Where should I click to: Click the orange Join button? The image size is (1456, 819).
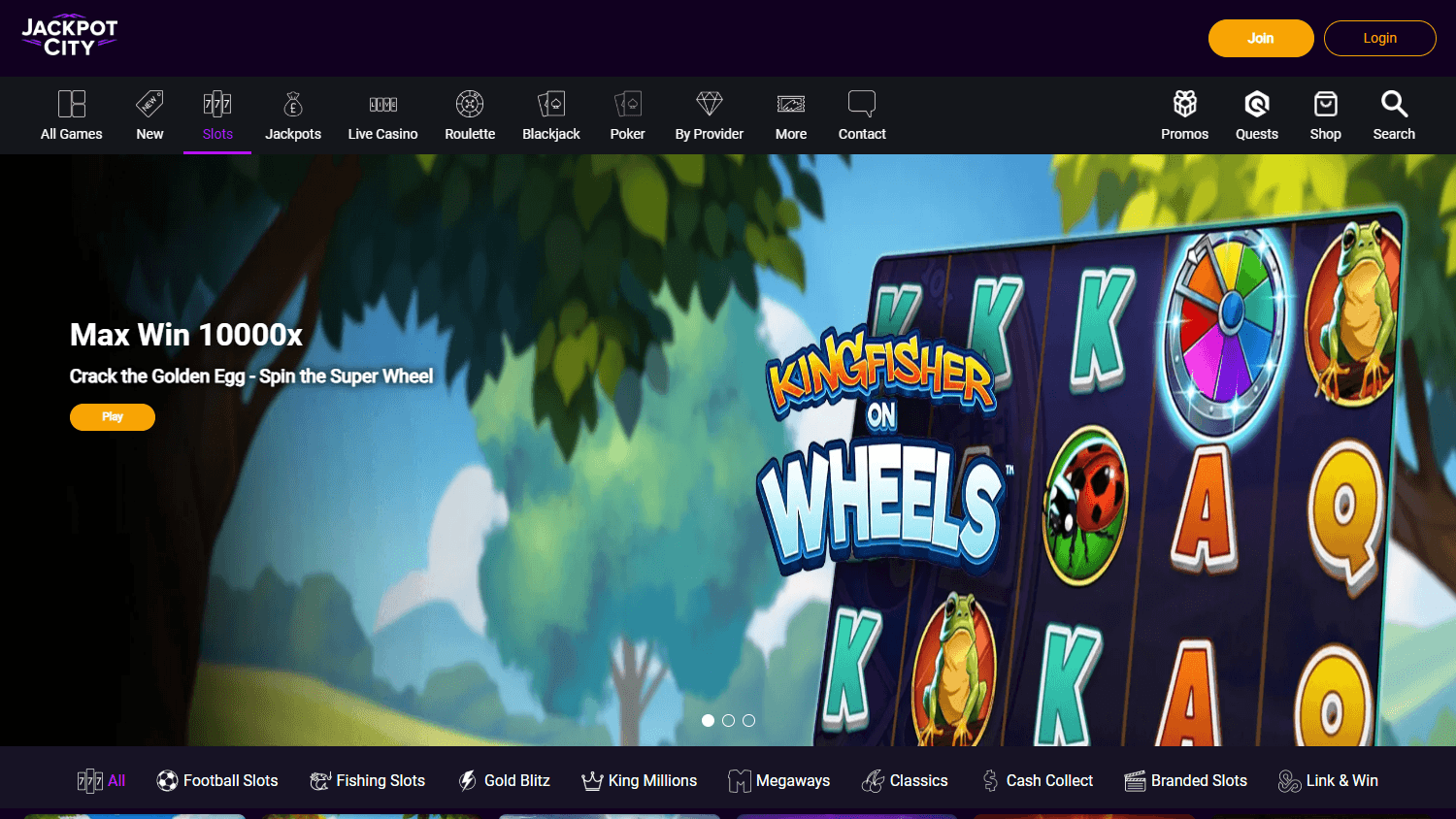click(1261, 39)
